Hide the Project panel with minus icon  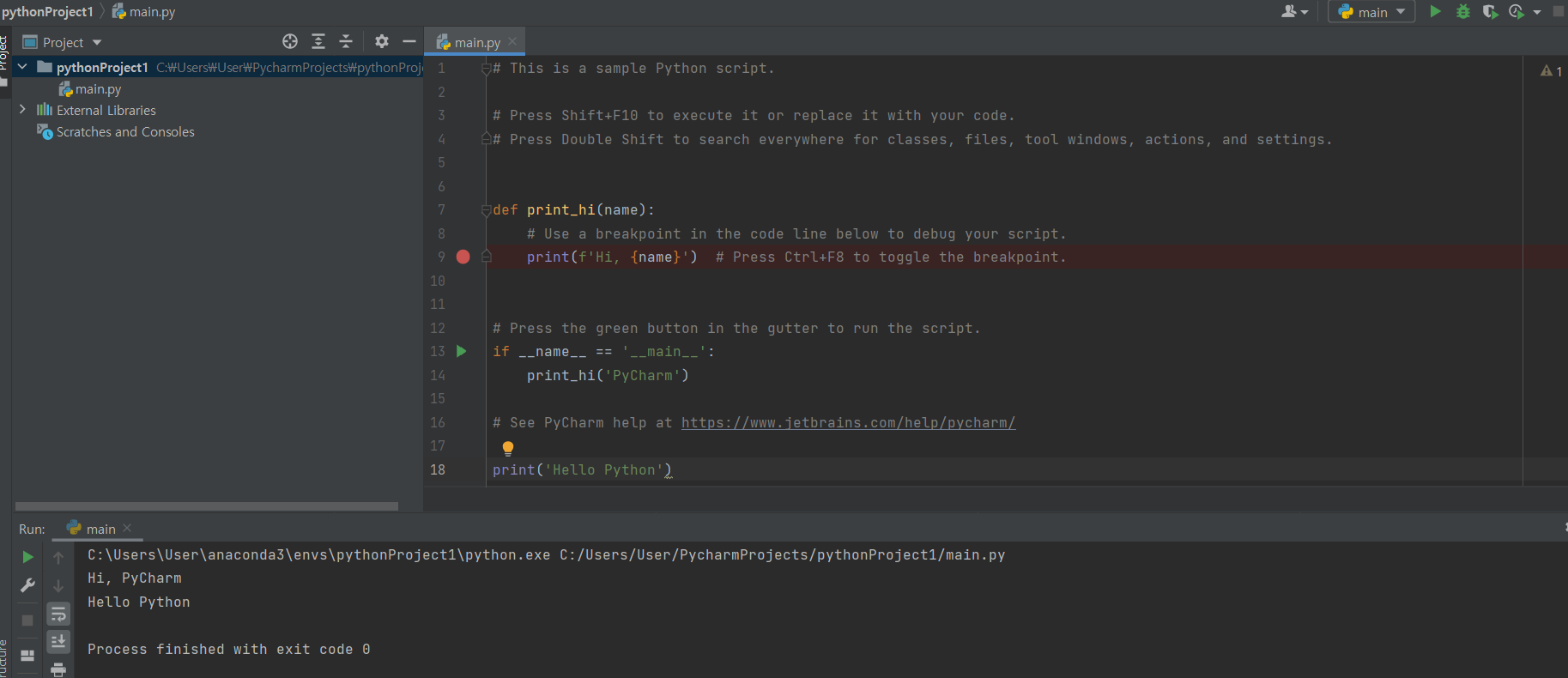pos(409,41)
